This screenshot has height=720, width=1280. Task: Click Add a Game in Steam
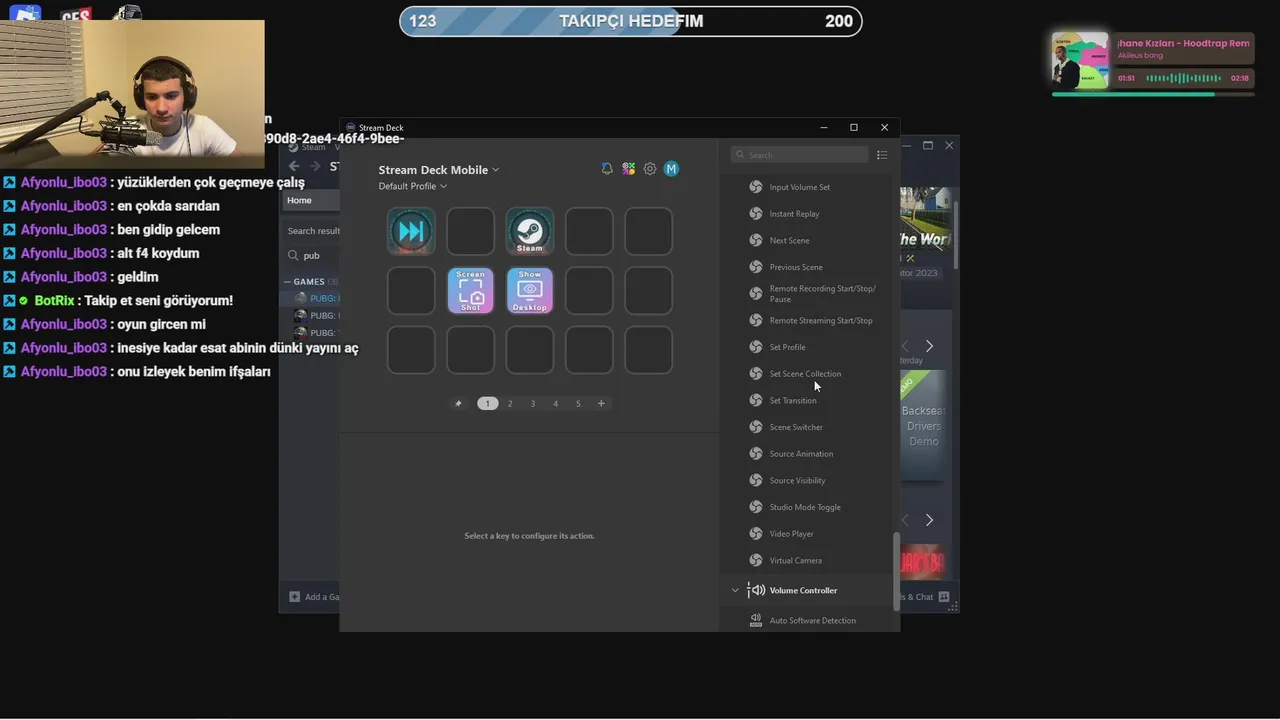314,597
